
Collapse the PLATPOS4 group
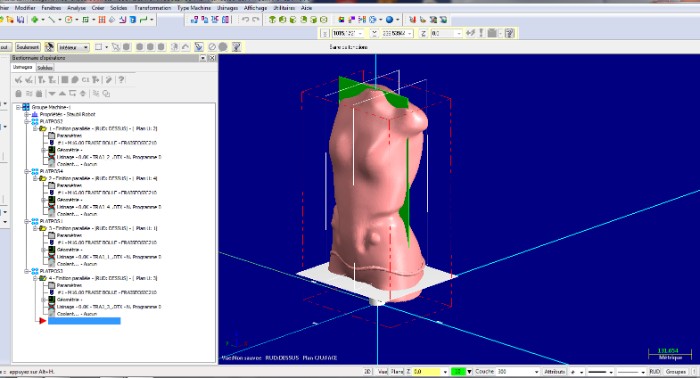pos(27,171)
